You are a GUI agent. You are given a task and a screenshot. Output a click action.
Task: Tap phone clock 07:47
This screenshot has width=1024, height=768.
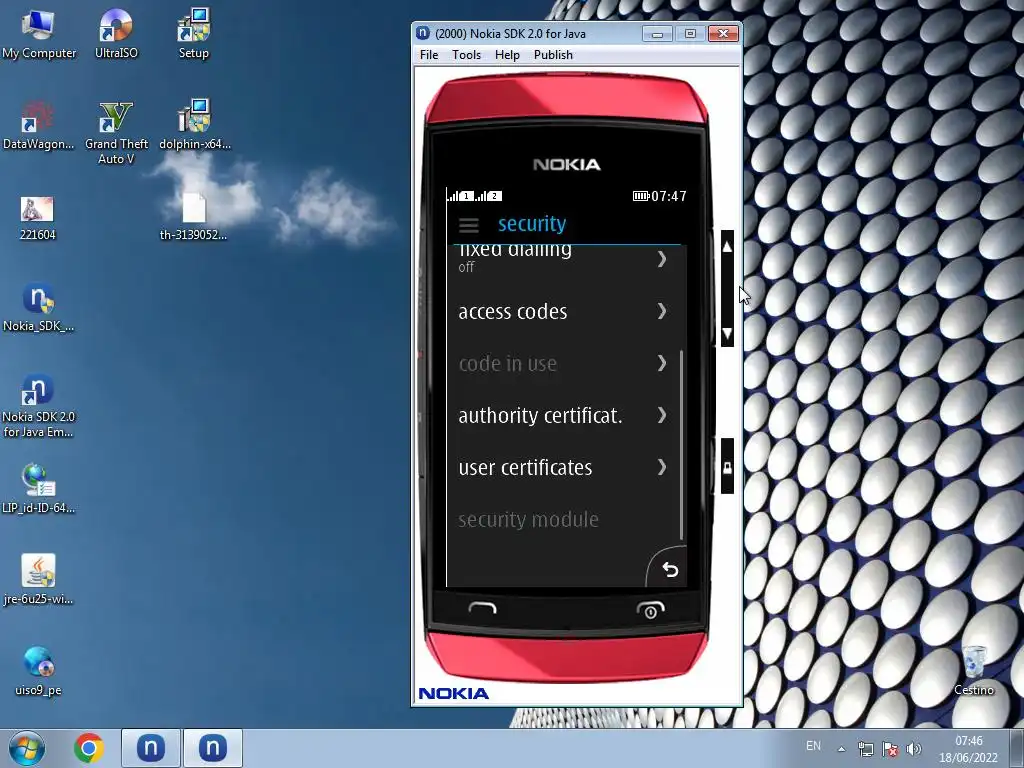click(669, 196)
